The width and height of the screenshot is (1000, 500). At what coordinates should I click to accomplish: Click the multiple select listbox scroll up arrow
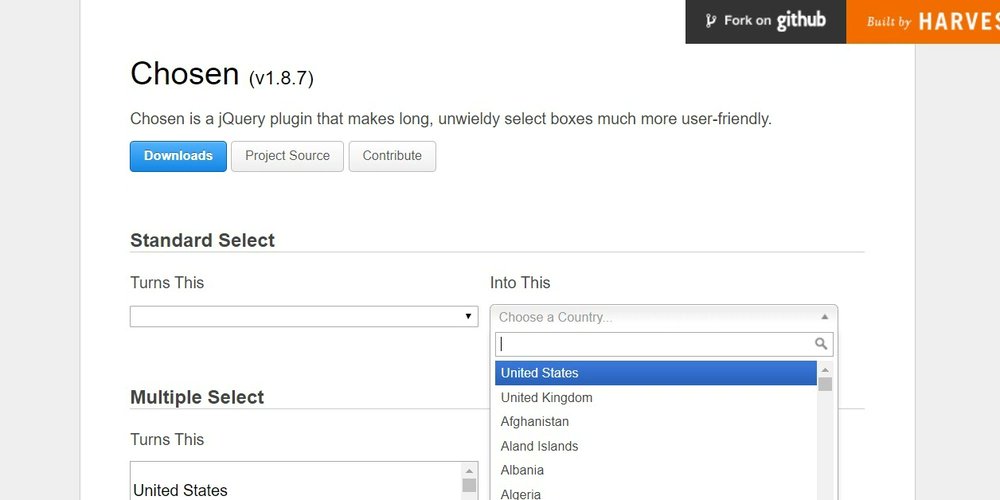[469, 471]
